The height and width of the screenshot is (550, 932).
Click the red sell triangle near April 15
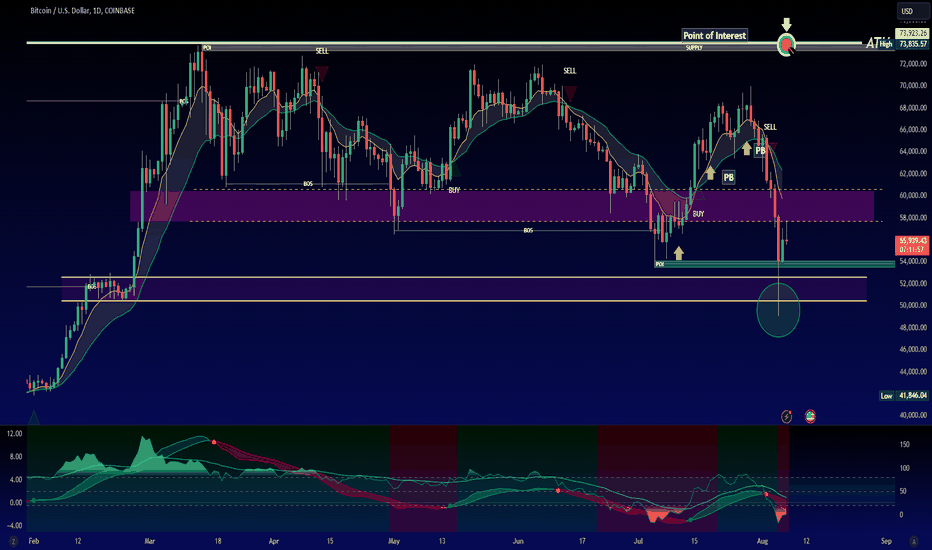322,74
